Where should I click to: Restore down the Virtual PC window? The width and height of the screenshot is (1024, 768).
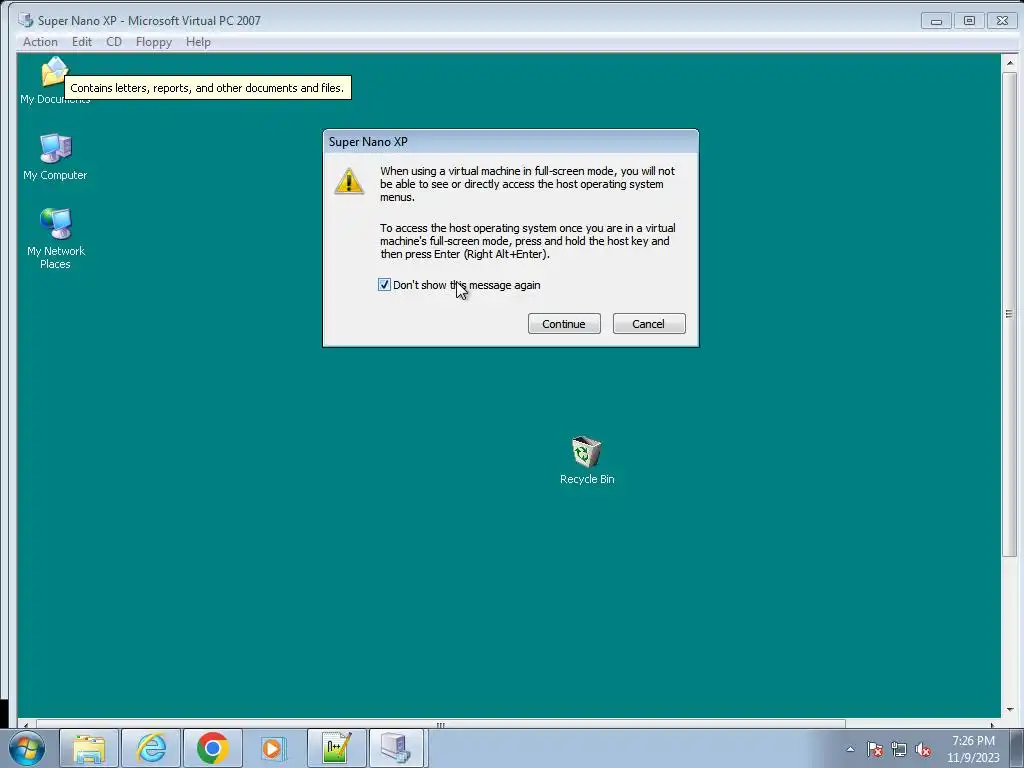tap(969, 21)
